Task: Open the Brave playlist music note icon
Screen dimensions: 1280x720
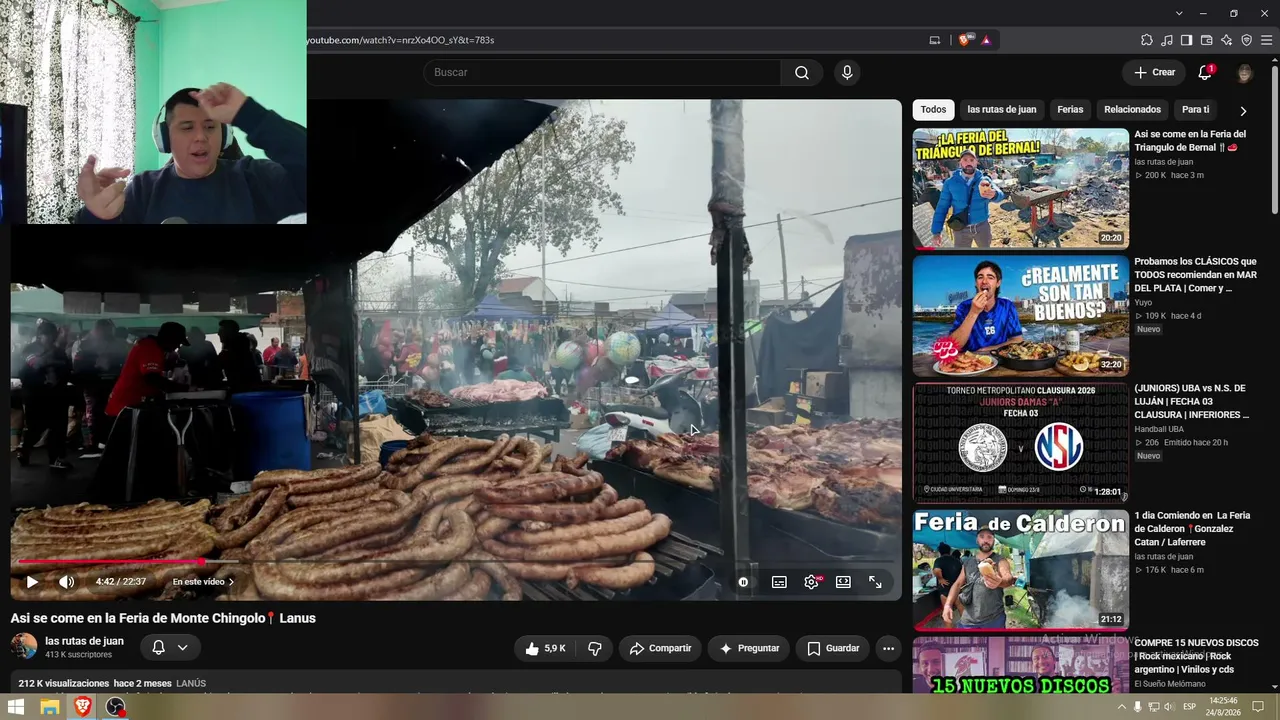Action: point(1167,40)
